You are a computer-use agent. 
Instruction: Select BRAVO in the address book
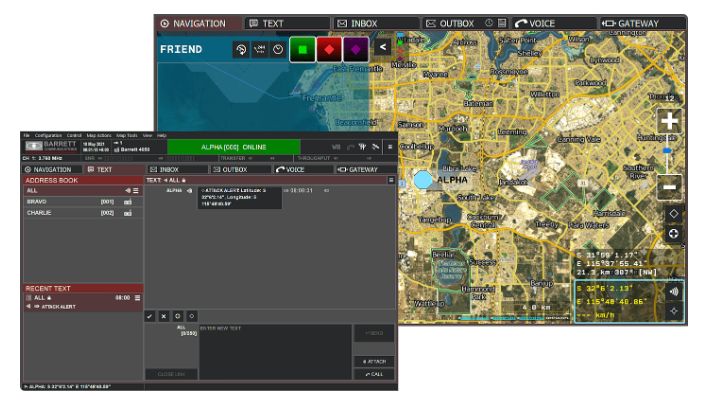pyautogui.click(x=38, y=201)
